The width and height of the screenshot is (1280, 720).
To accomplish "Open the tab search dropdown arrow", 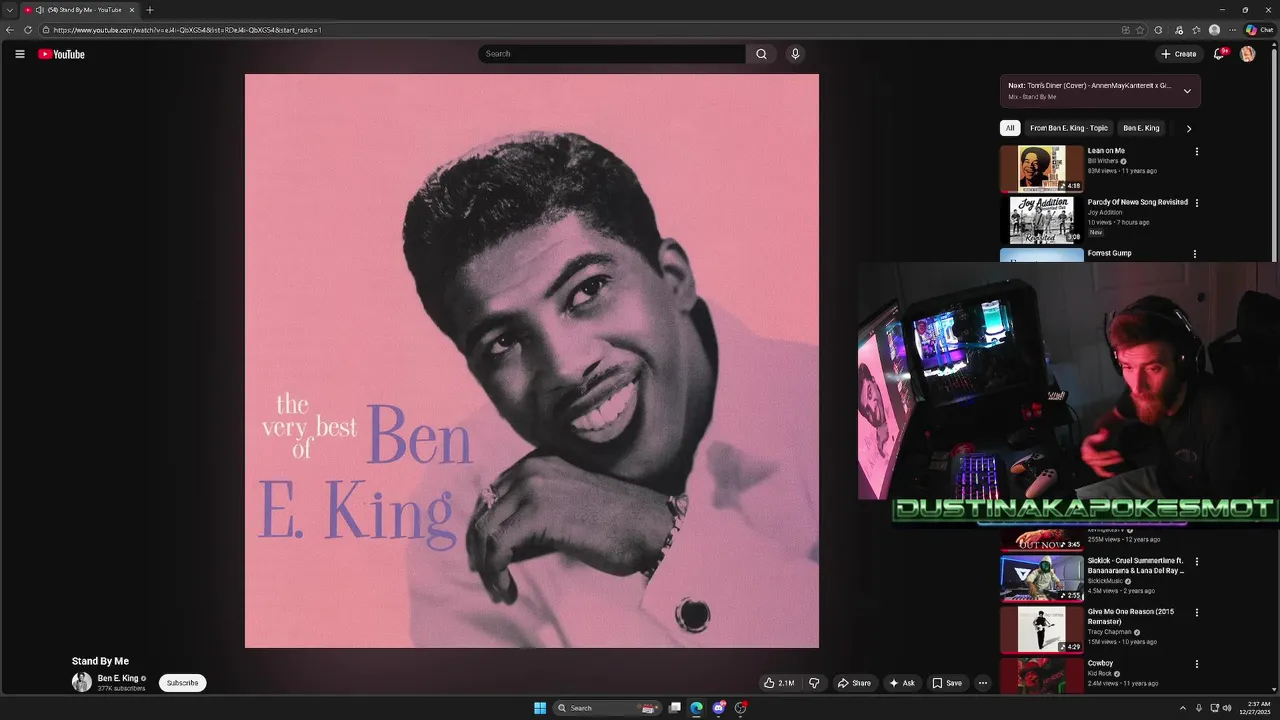I will 9,10.
